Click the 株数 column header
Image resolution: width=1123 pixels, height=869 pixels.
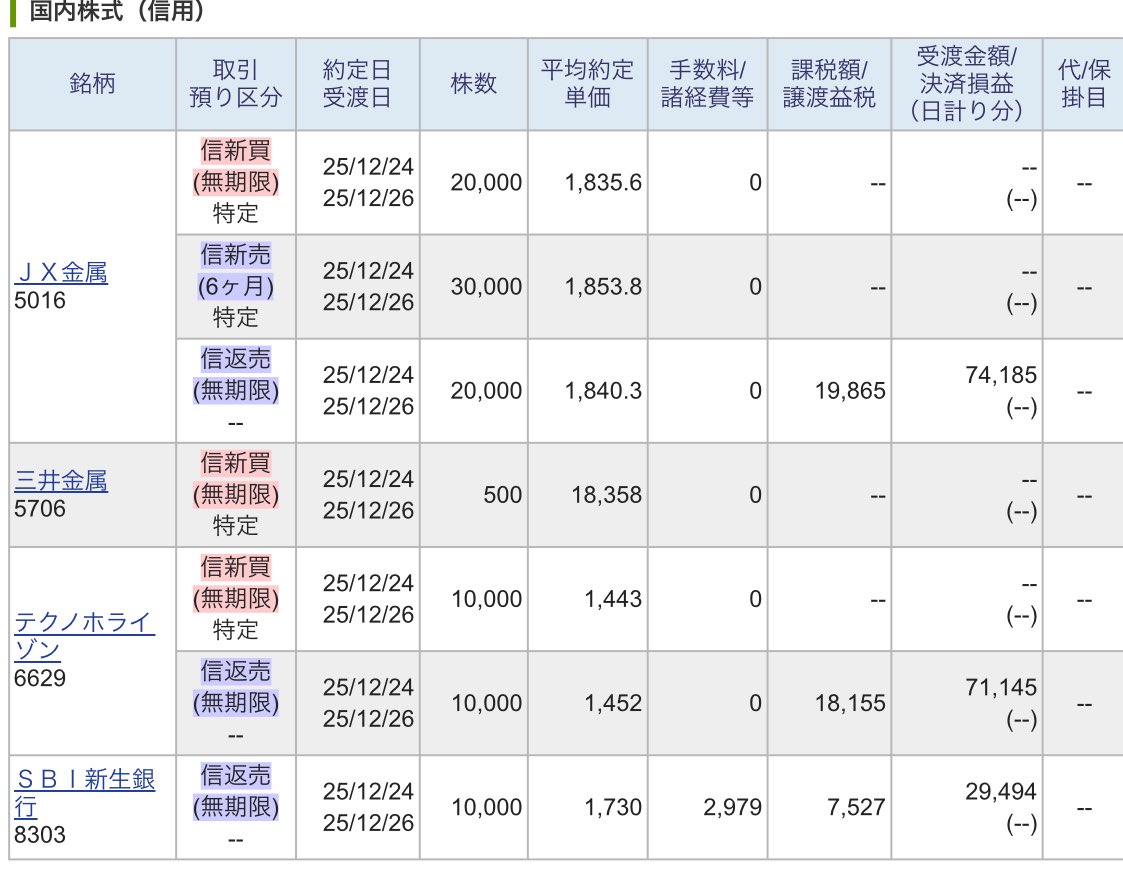[473, 84]
